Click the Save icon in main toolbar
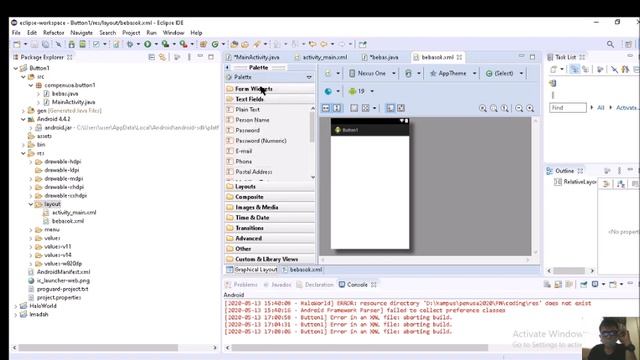 click(34, 44)
